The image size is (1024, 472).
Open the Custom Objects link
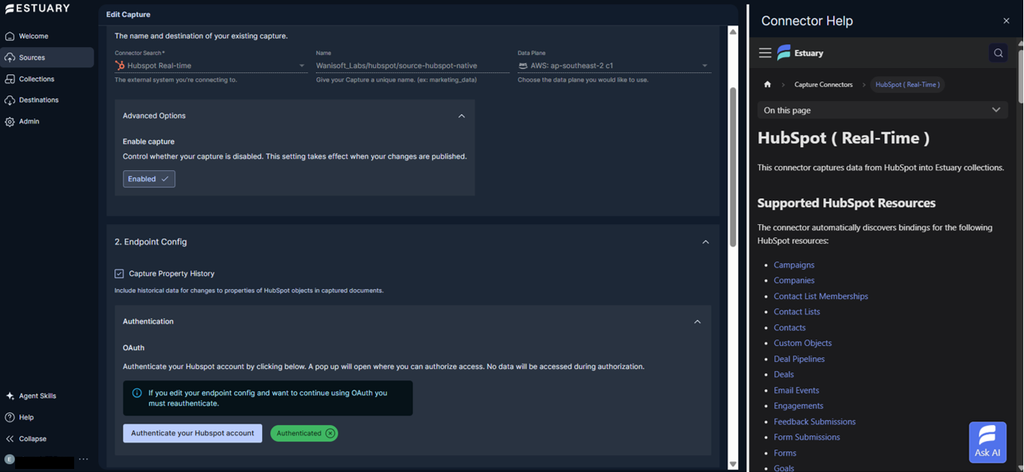(x=803, y=343)
